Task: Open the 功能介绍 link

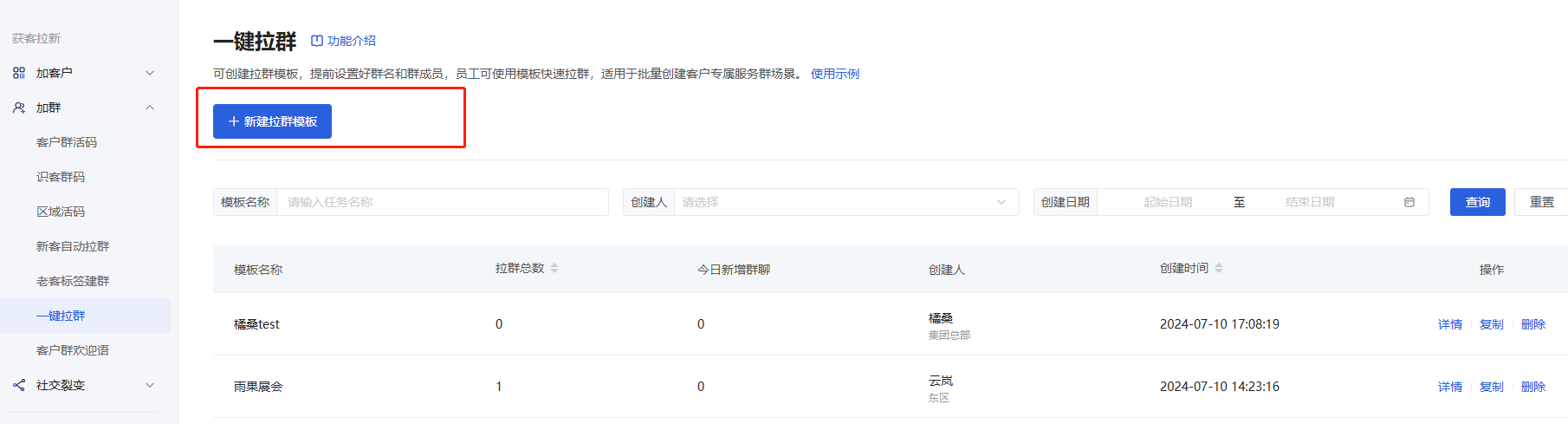Action: point(352,41)
